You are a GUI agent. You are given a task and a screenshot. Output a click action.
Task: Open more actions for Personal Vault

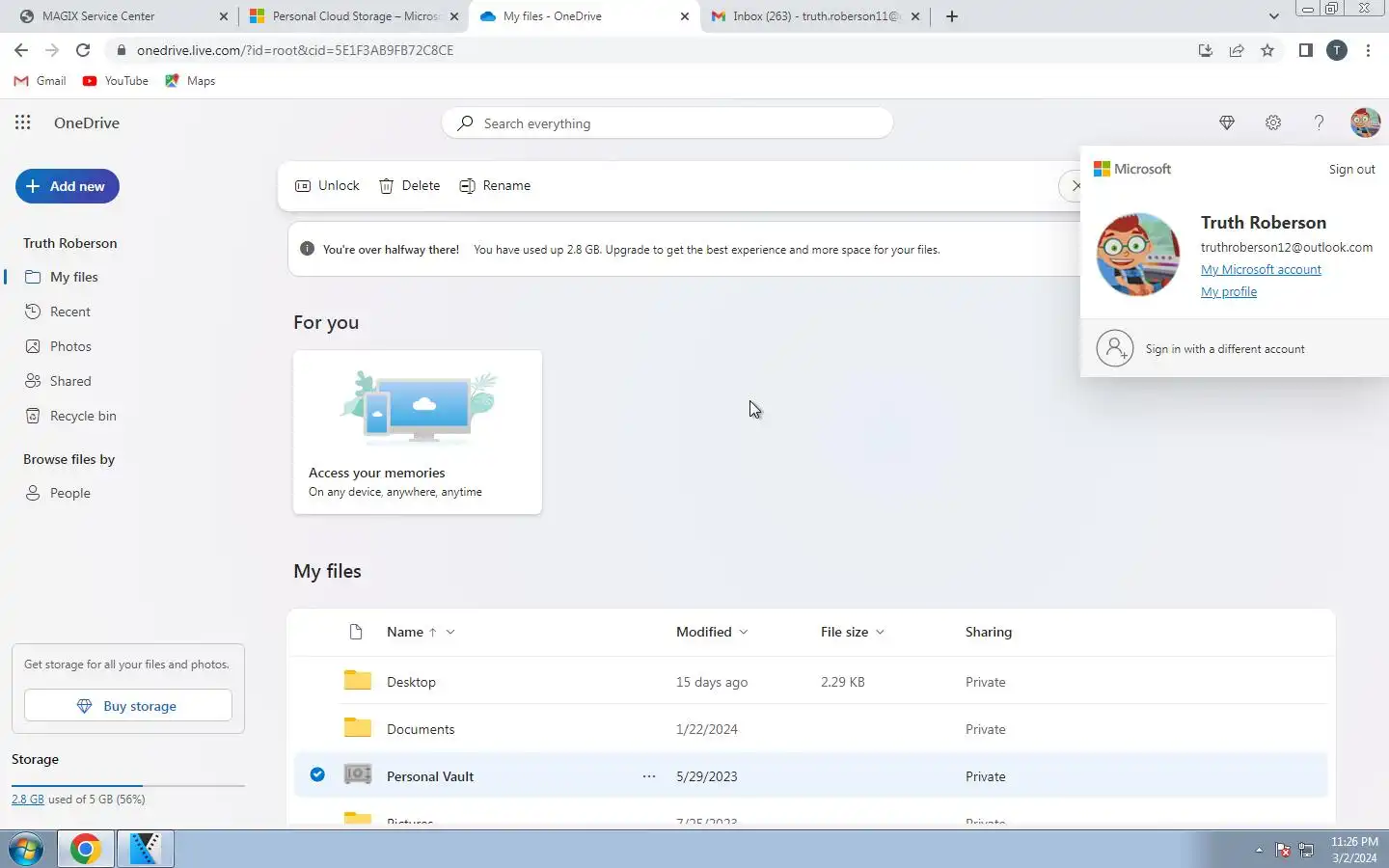click(x=649, y=776)
